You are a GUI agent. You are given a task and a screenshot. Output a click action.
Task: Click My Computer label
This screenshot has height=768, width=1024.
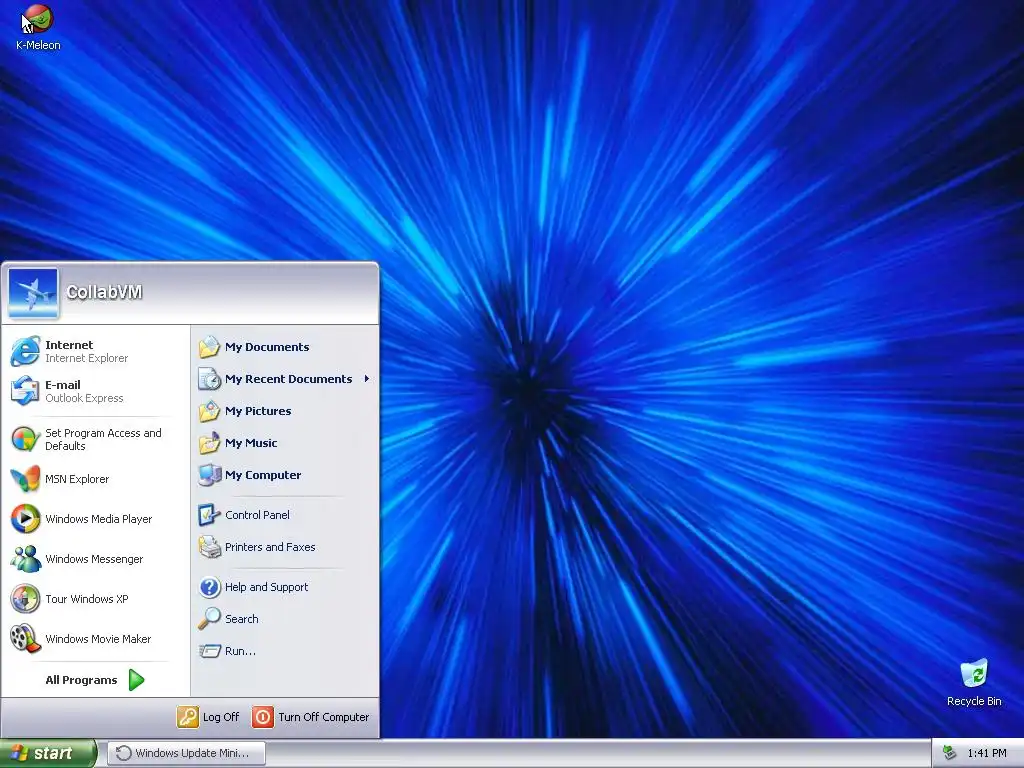point(263,475)
